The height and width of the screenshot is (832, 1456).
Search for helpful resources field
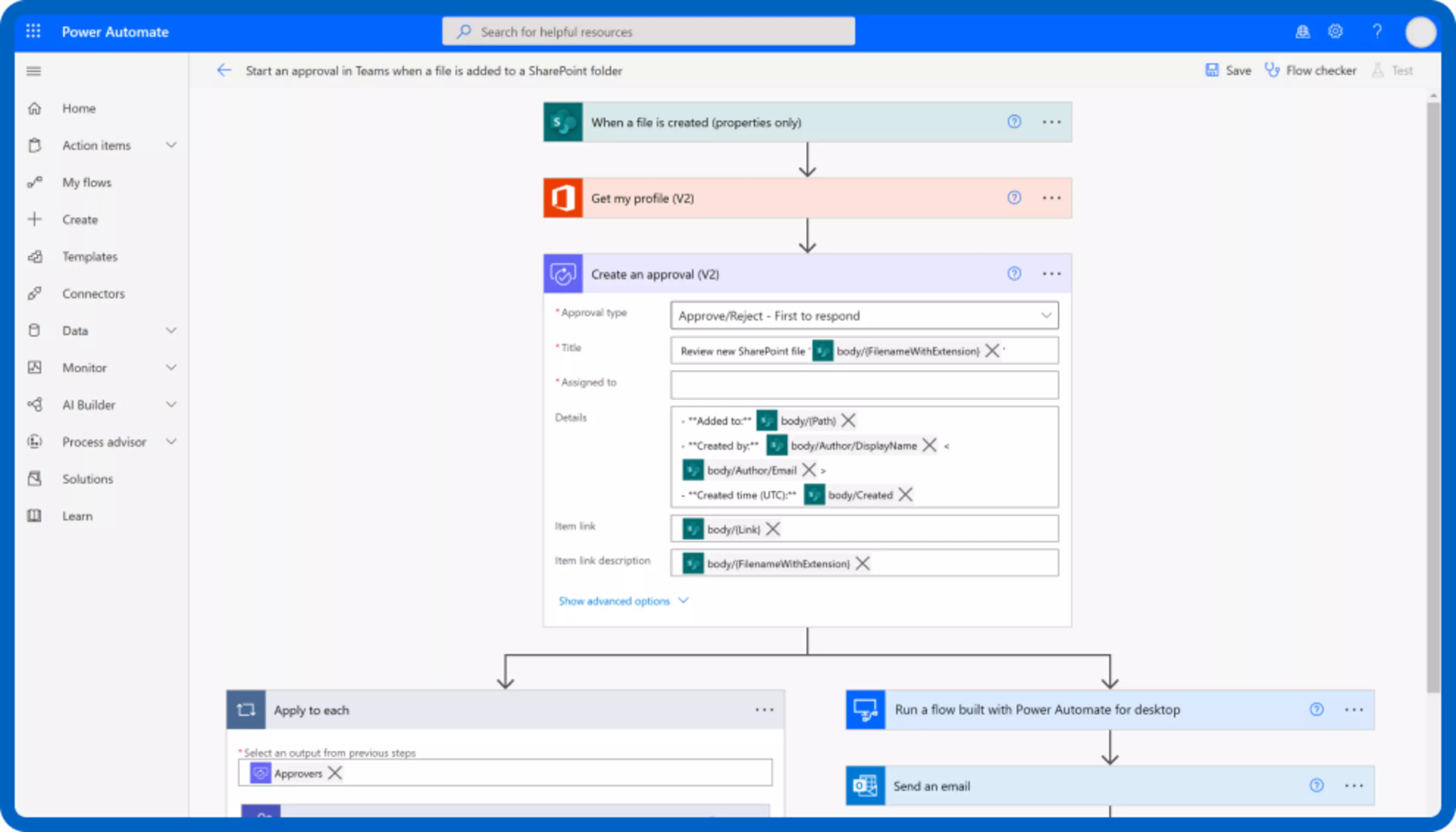(x=648, y=31)
